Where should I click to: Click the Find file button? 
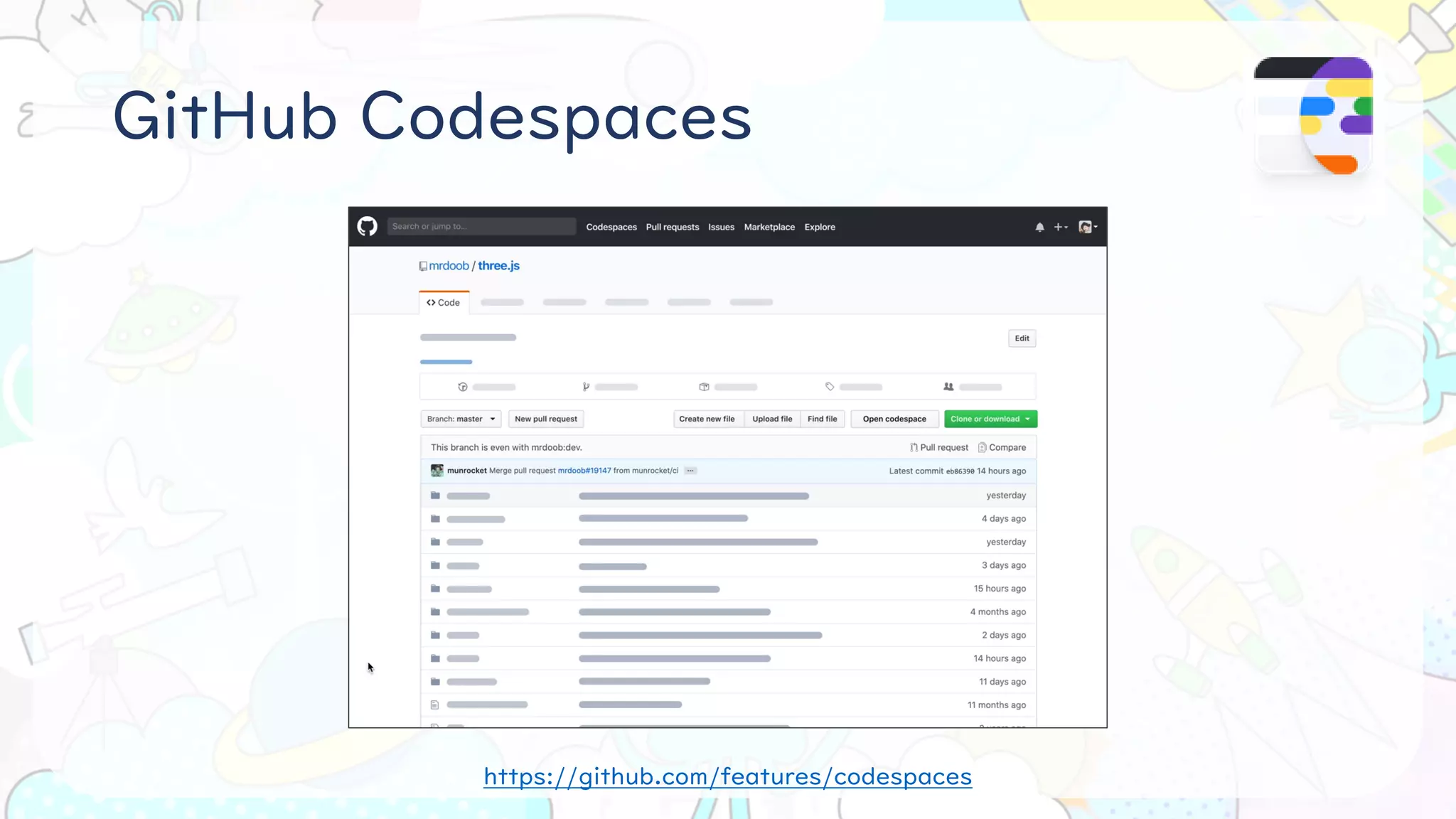(823, 419)
